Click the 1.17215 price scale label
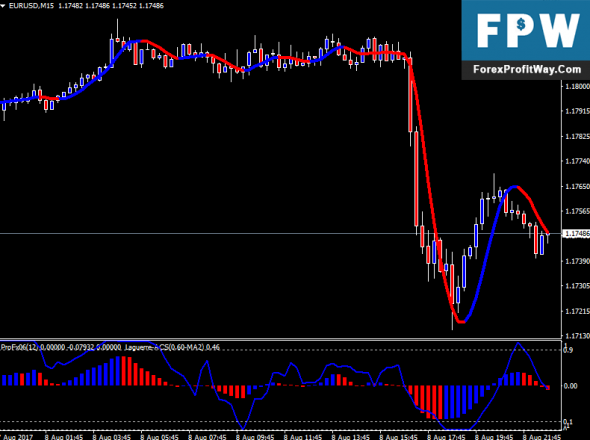The width and height of the screenshot is (590, 440). point(577,311)
